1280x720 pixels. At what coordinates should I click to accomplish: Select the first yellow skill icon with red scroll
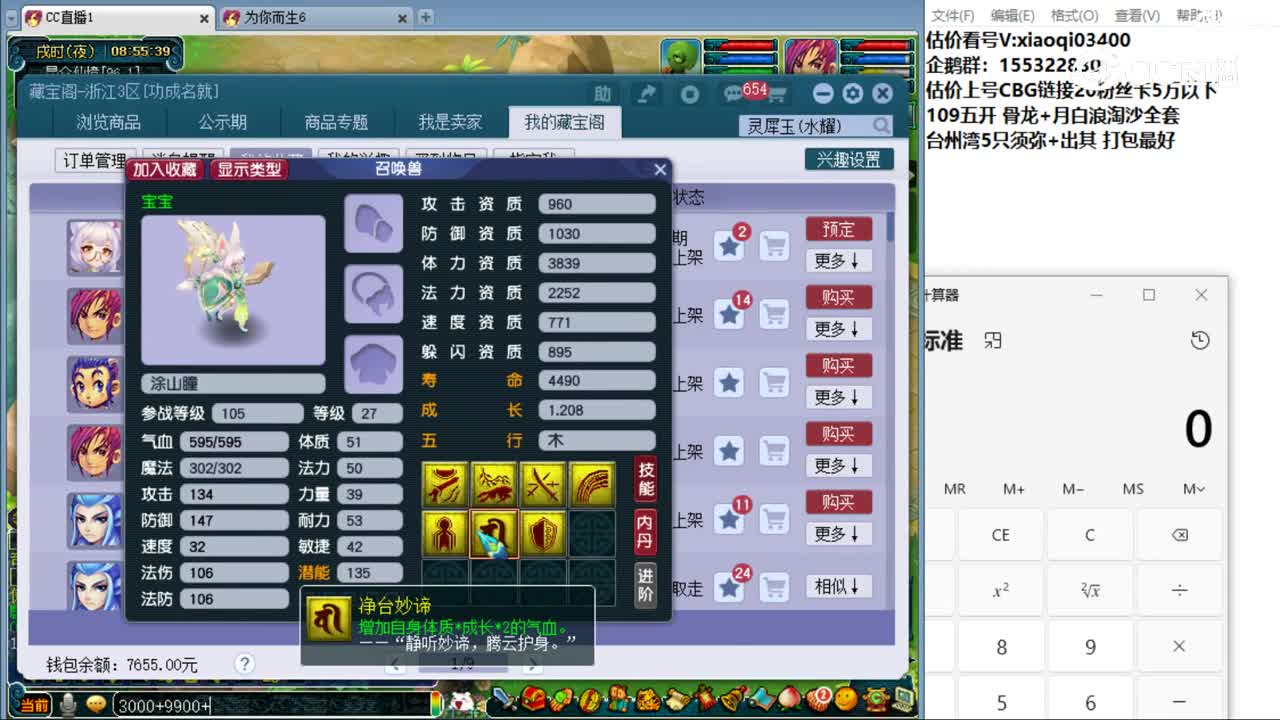445,485
